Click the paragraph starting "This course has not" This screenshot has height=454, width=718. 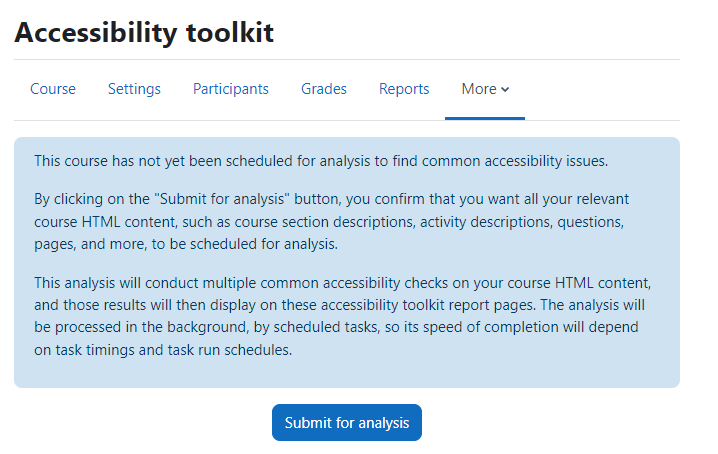(321, 161)
